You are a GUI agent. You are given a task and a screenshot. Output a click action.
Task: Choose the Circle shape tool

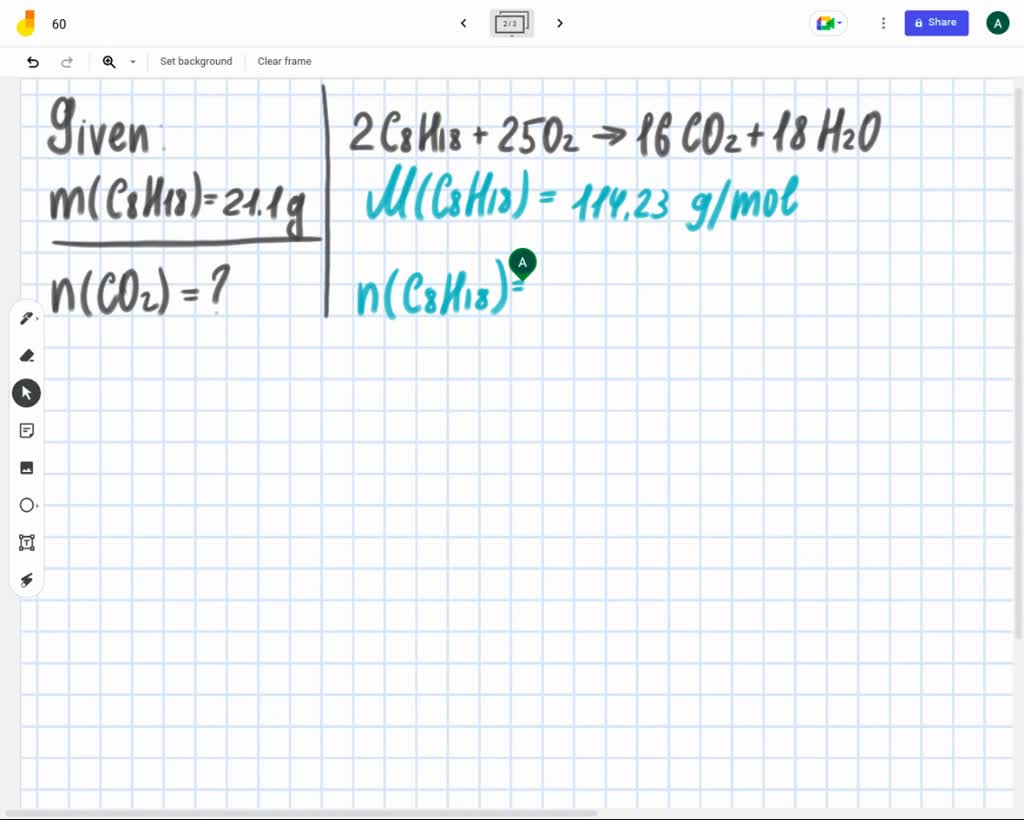tap(27, 505)
